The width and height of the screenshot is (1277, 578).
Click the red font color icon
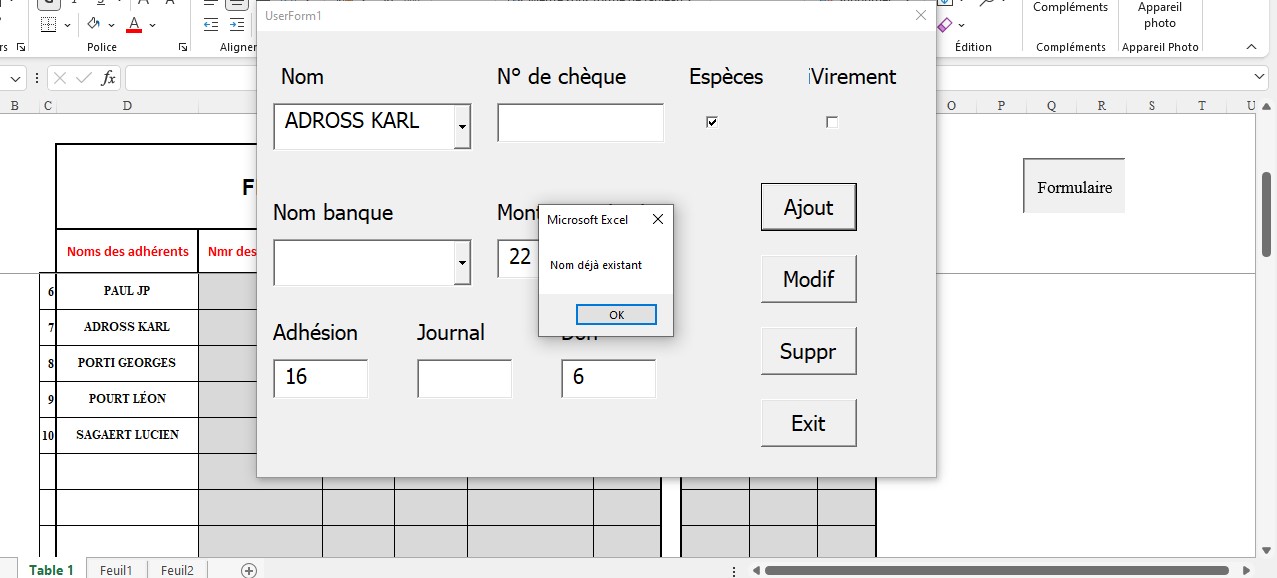[x=134, y=24]
